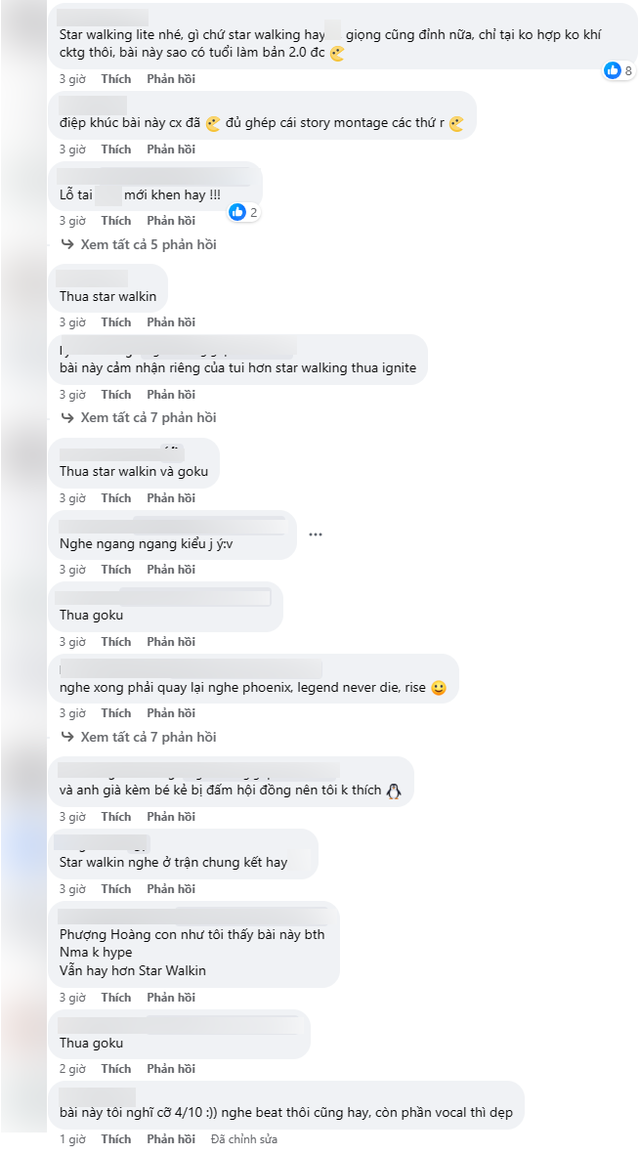Click the 'Thua star walkin' comment bubble
Viewport: 640px width, 1154px height.
click(x=108, y=298)
